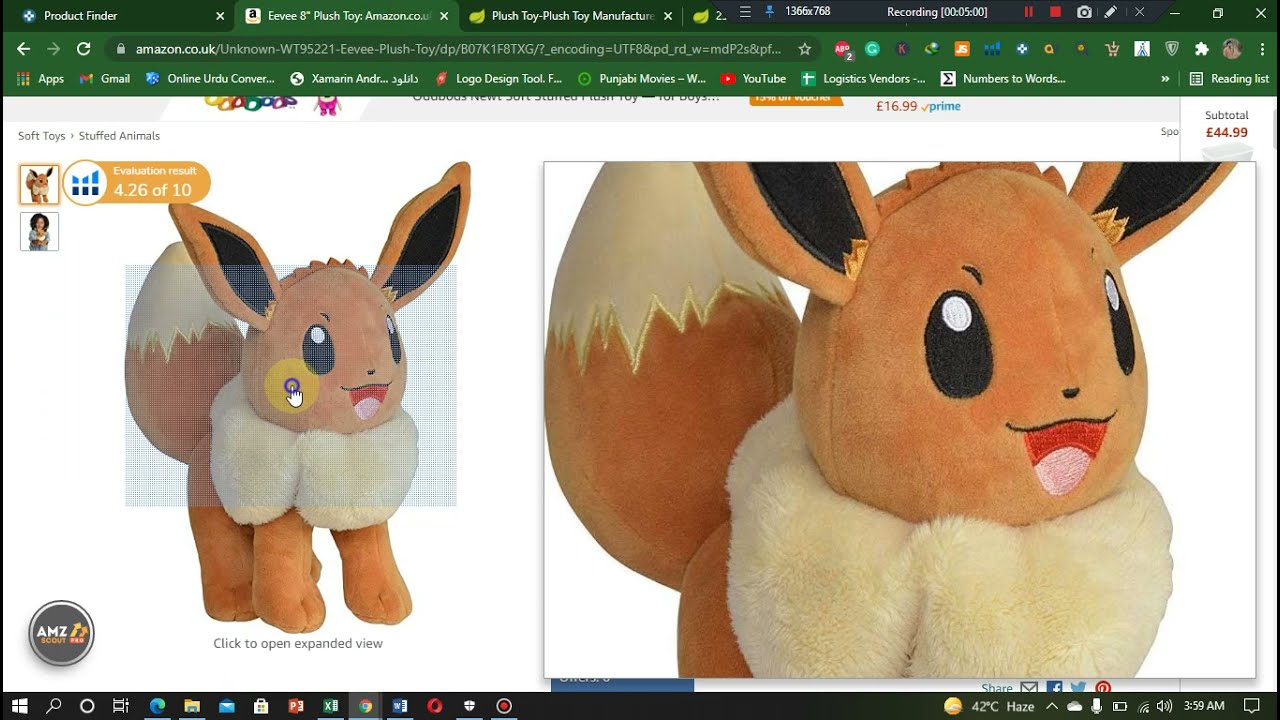Reload the current page

83,49
